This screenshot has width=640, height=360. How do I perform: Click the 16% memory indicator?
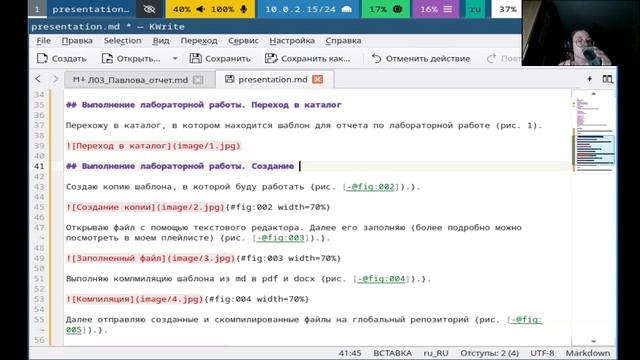point(436,9)
